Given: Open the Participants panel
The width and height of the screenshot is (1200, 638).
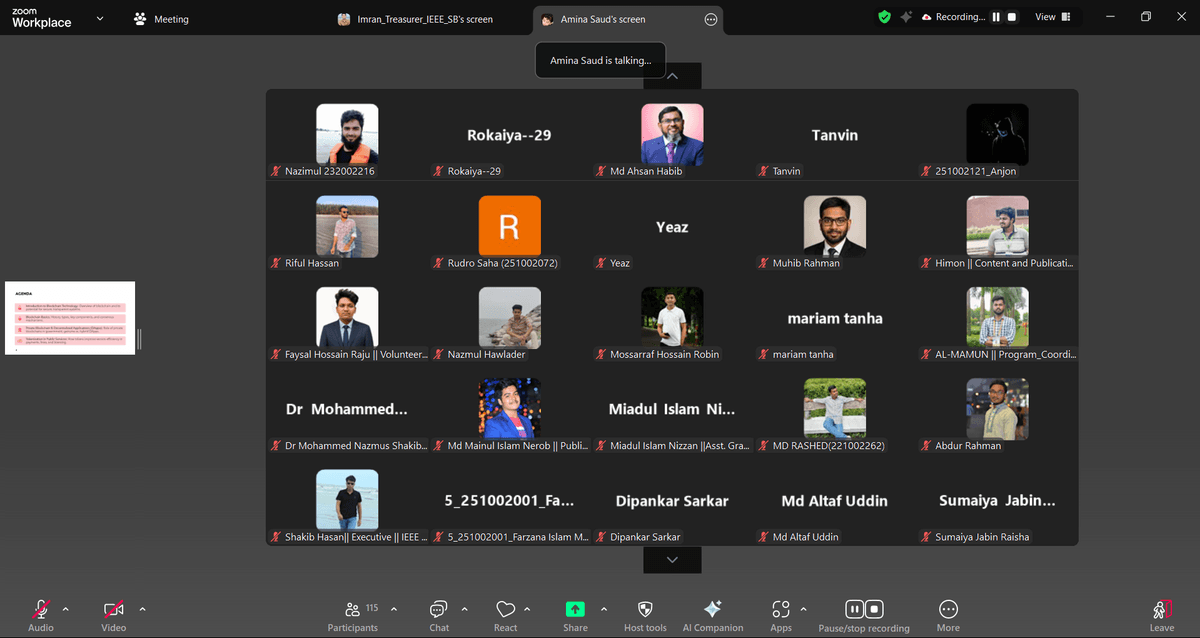Looking at the screenshot, I should click(x=353, y=609).
